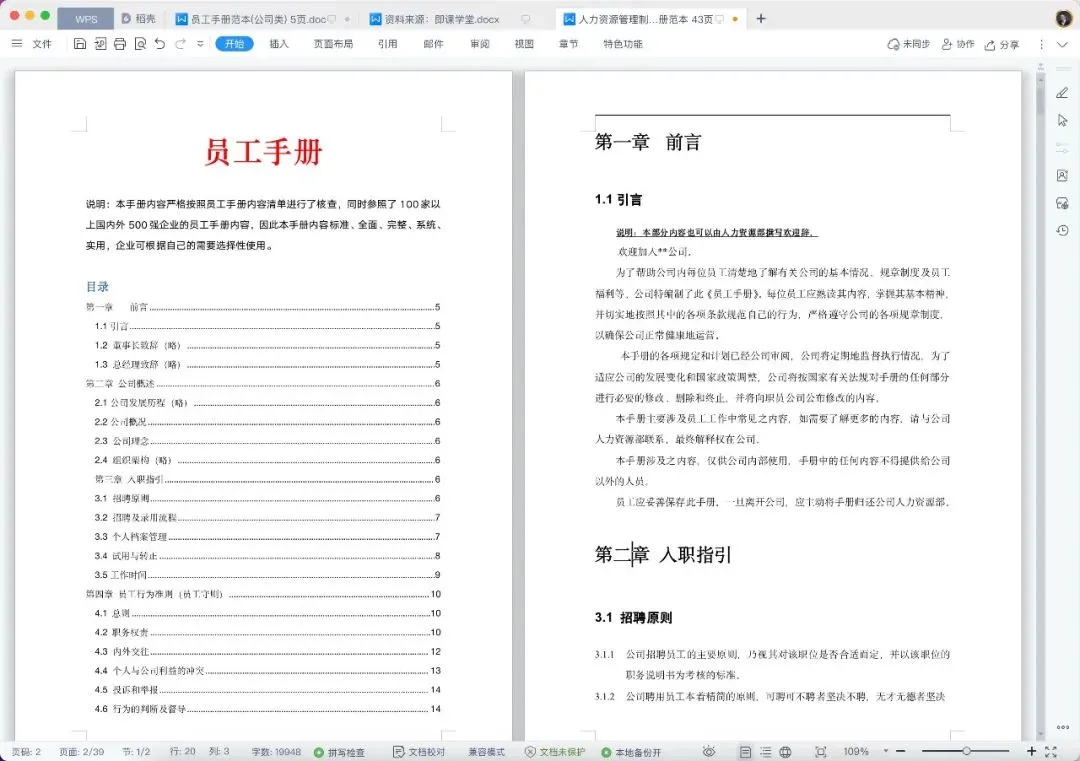Choose the selection arrow tool in right sidebar
The image size is (1080, 761).
1063,121
